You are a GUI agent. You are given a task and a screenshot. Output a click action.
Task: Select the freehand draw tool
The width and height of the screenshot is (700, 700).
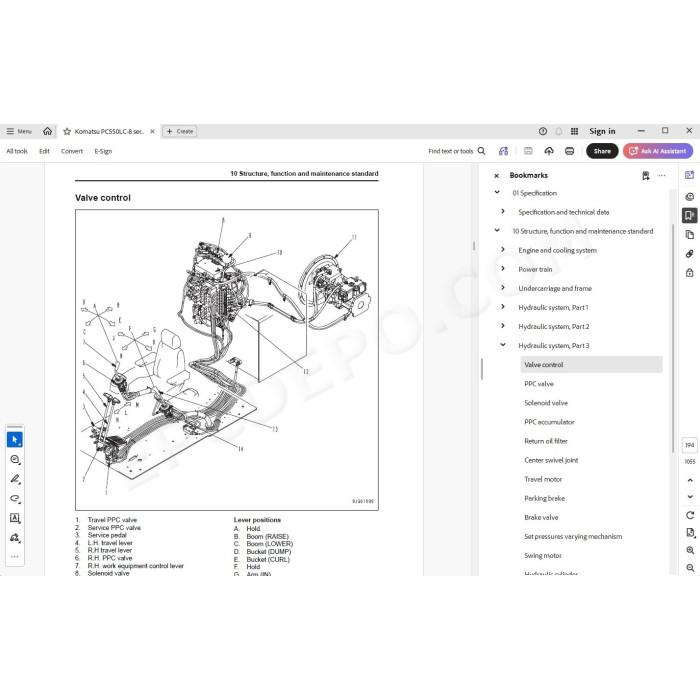click(x=15, y=499)
